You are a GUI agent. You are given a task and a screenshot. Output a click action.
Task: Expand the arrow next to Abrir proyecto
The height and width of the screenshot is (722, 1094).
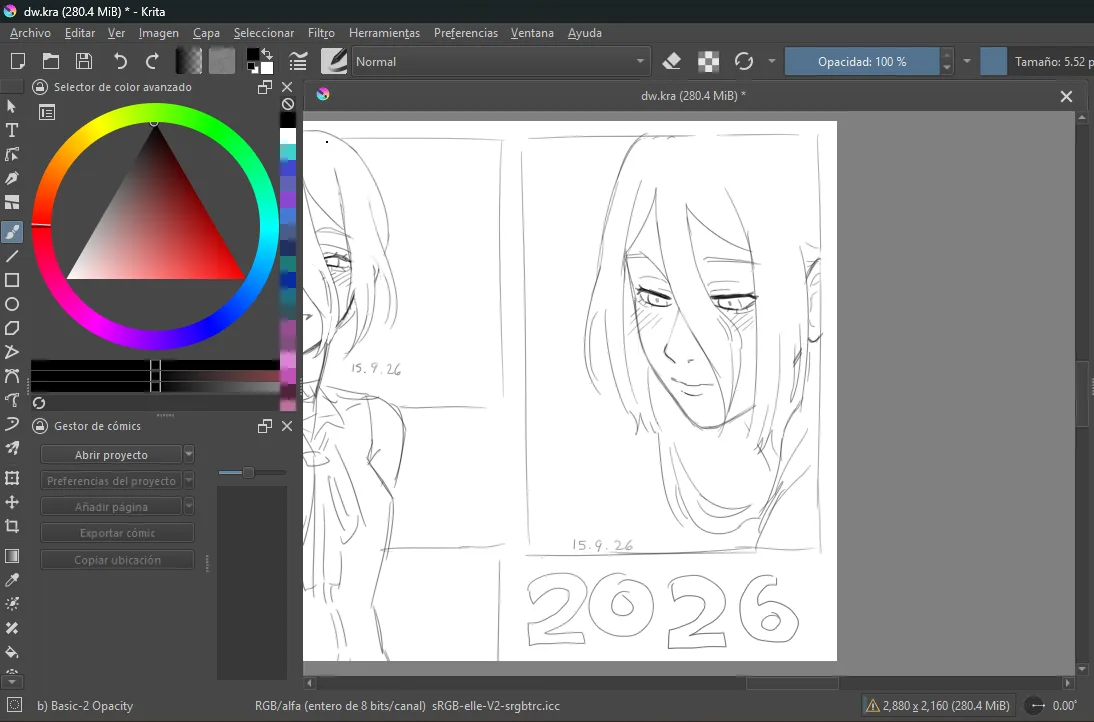[x=188, y=455]
